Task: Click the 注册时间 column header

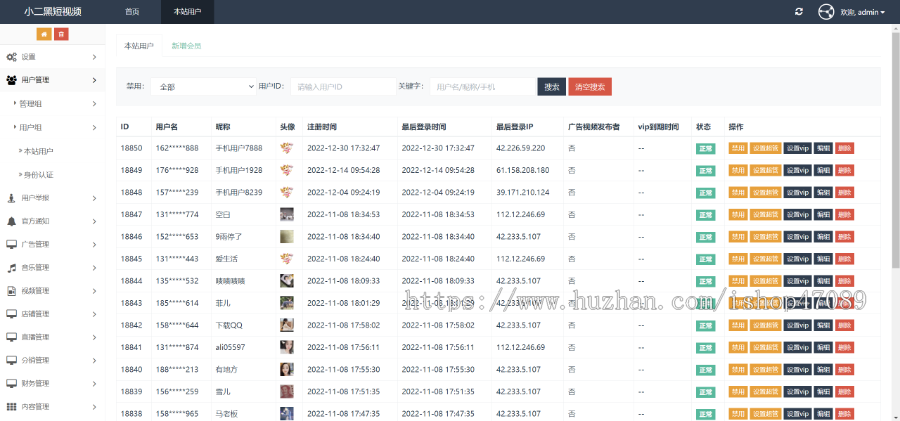Action: (x=322, y=126)
